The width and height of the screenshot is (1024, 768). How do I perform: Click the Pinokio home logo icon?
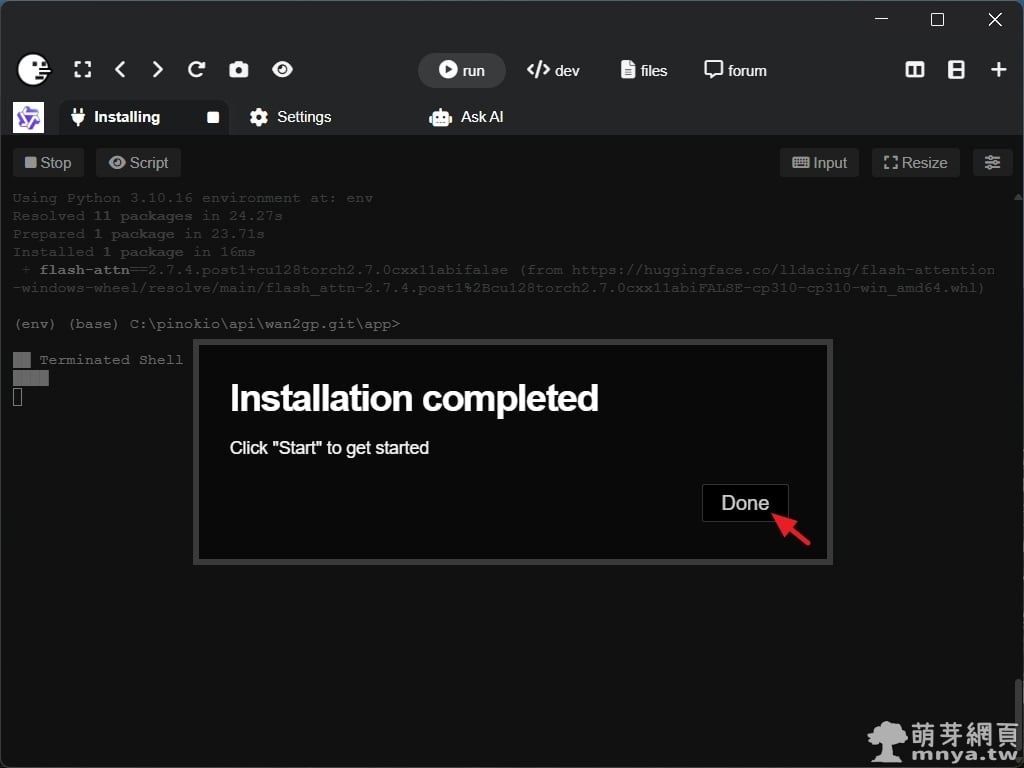34,70
